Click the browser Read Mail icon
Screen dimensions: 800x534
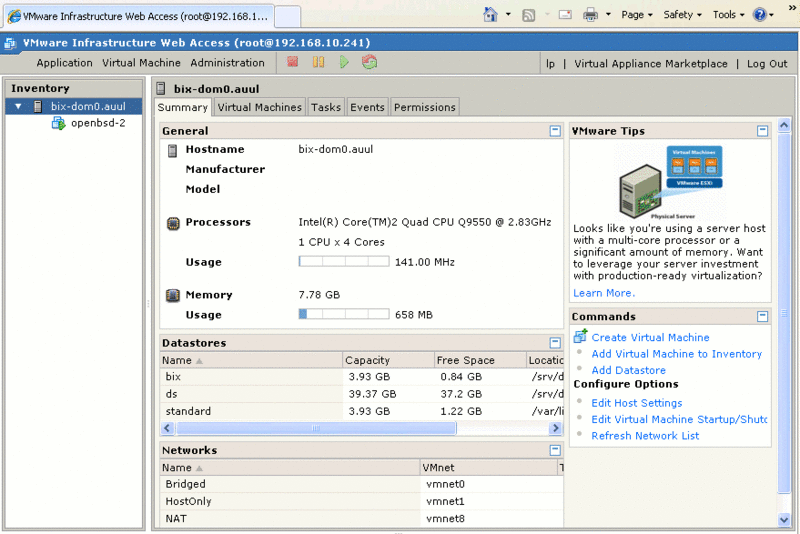[565, 15]
